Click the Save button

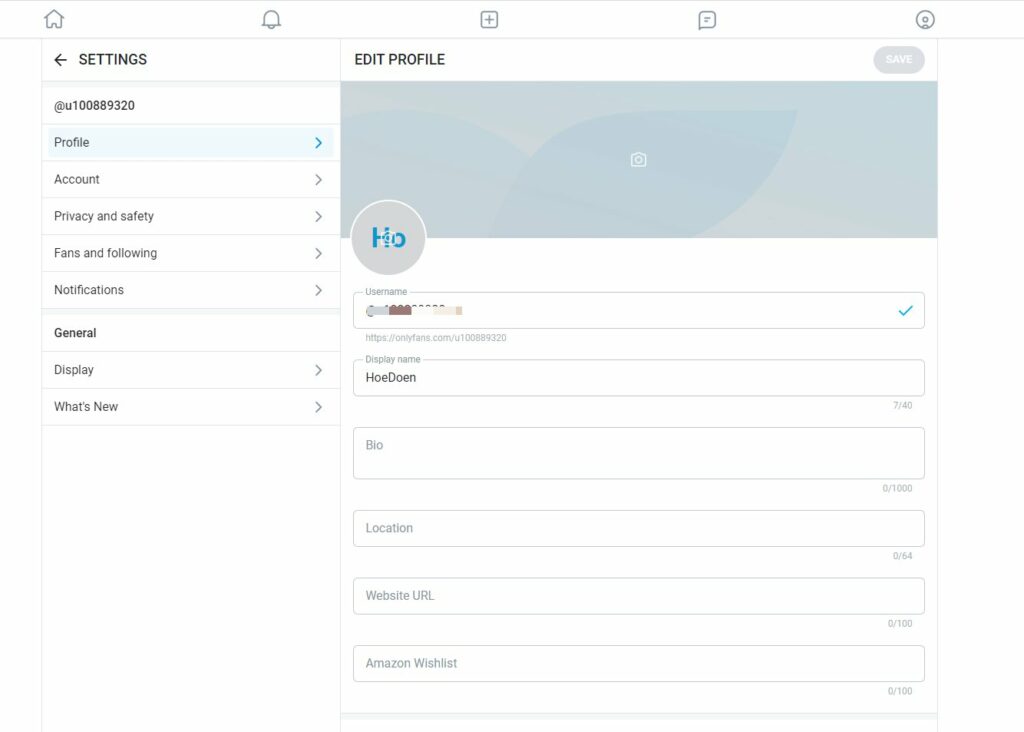899,59
